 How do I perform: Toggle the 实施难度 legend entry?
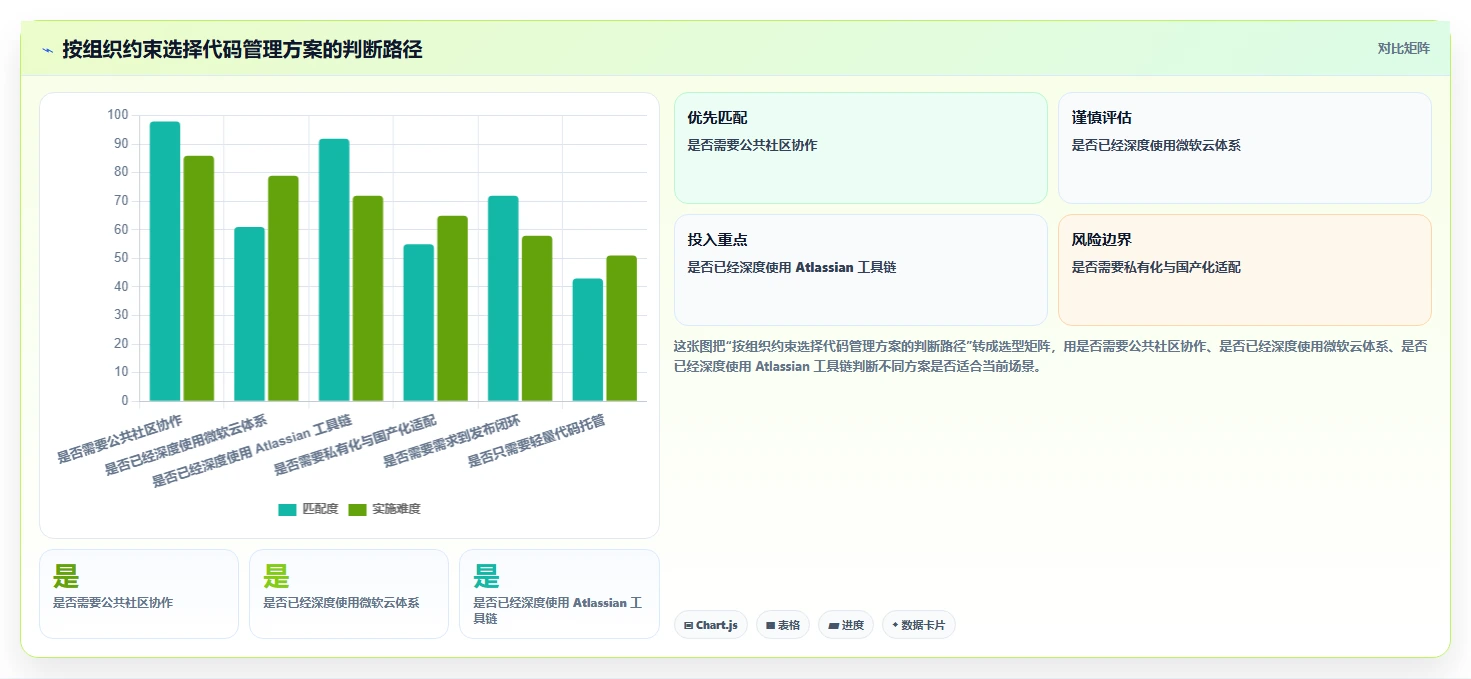385,509
